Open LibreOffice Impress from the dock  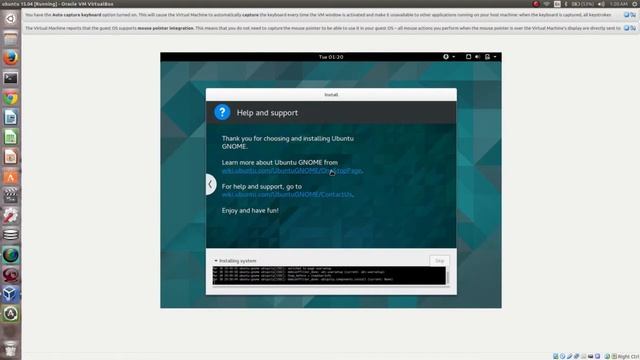click(x=11, y=157)
